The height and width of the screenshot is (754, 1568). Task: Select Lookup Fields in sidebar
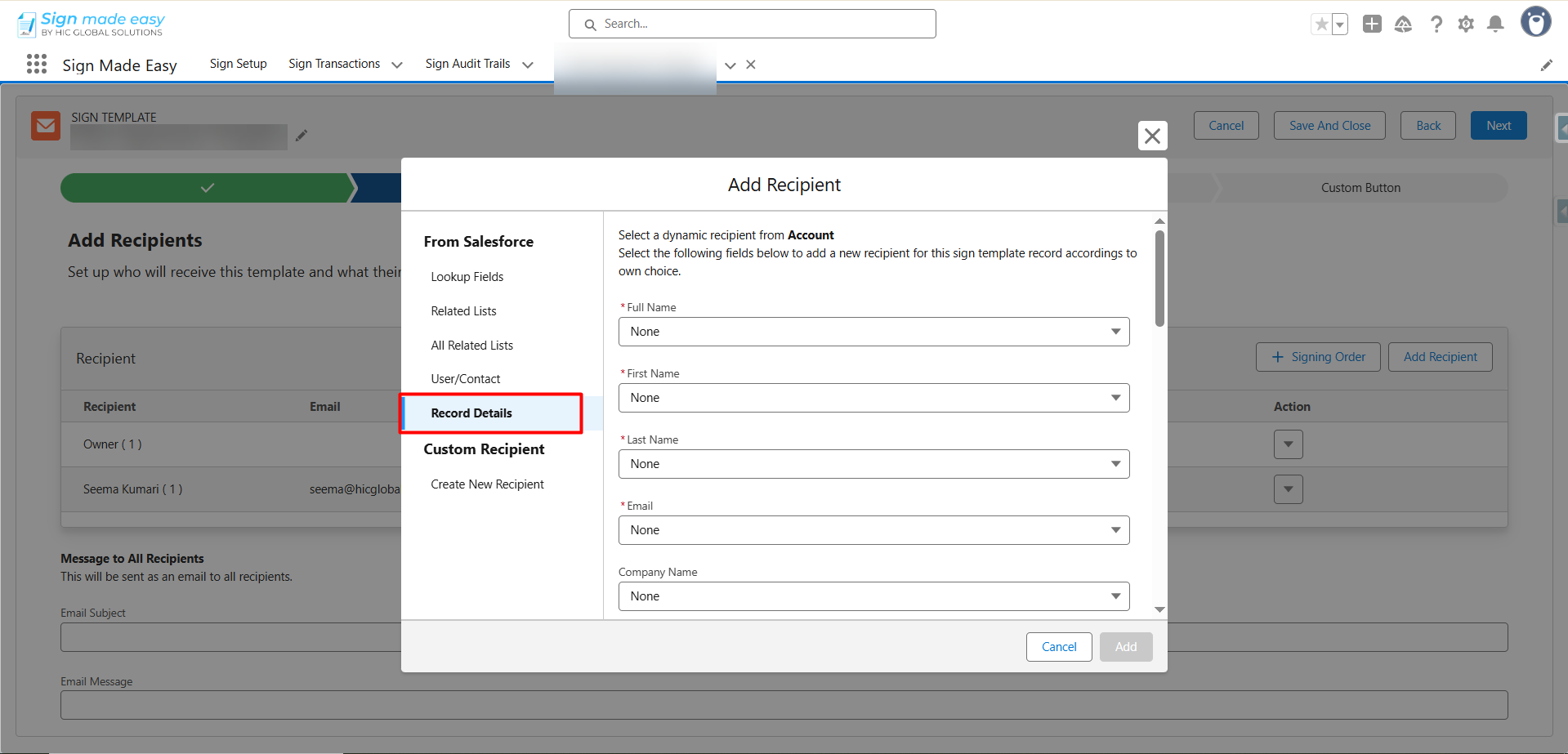click(467, 277)
